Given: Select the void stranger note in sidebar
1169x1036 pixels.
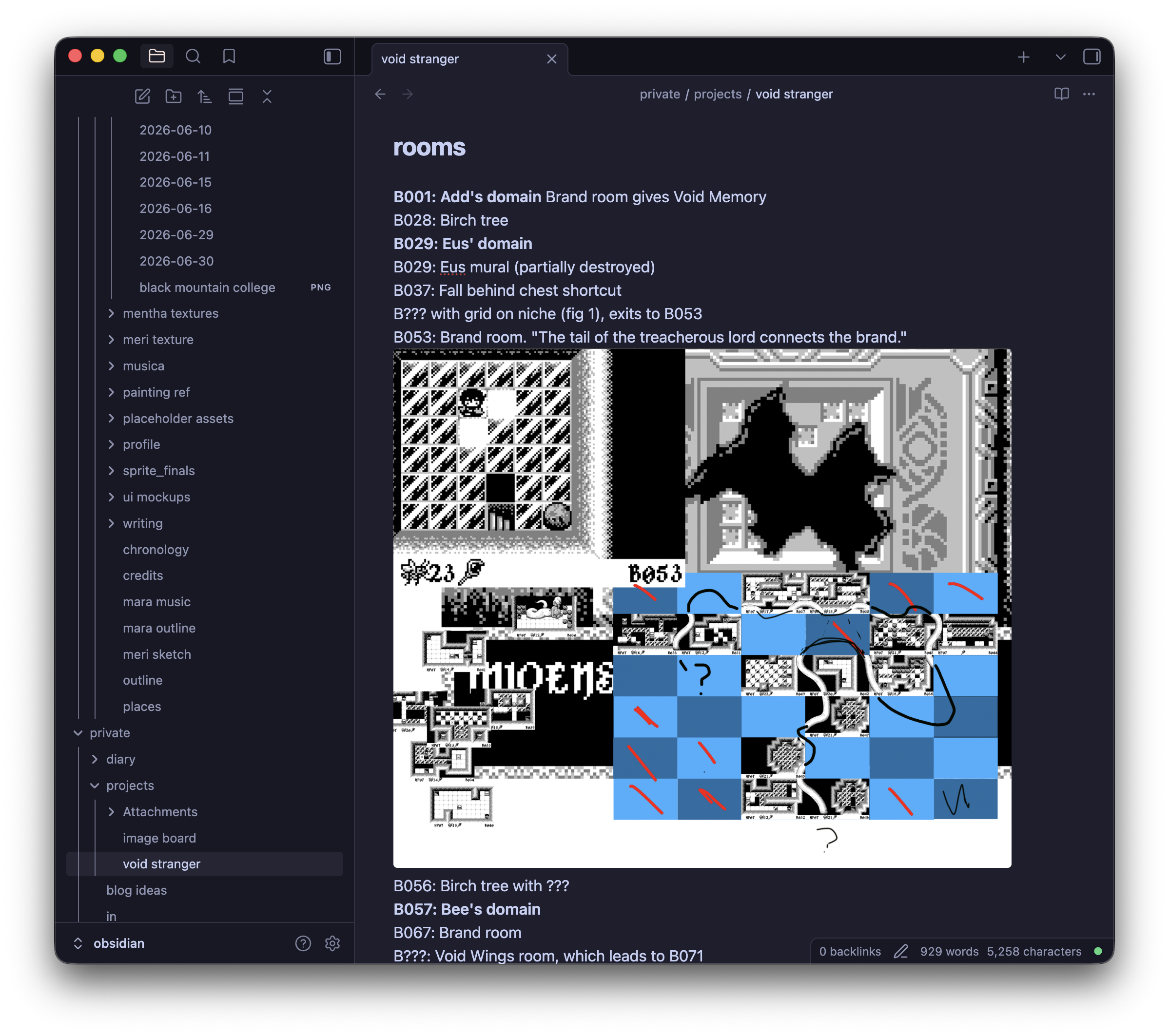Looking at the screenshot, I should (x=205, y=864).
